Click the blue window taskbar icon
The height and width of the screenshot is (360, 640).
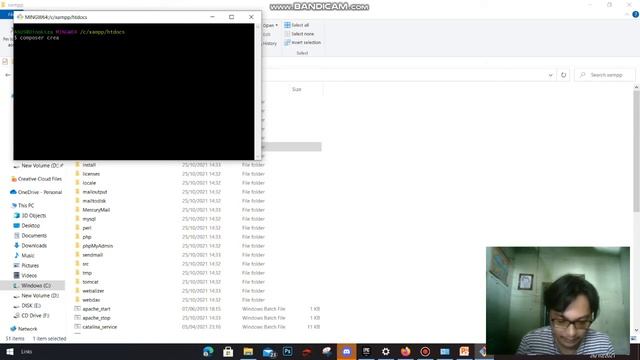[444, 351]
